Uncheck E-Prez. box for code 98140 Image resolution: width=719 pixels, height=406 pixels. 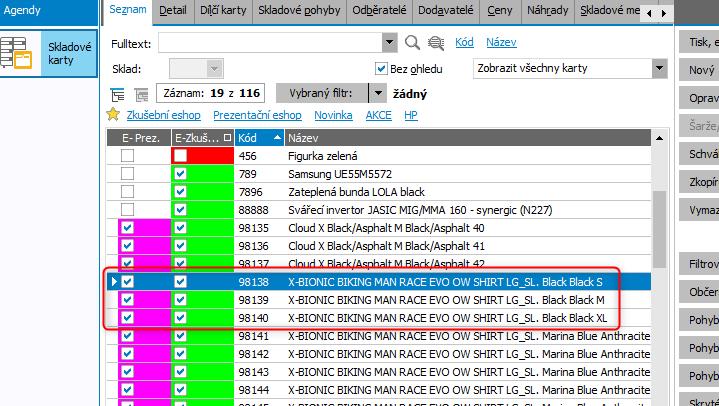pos(127,317)
